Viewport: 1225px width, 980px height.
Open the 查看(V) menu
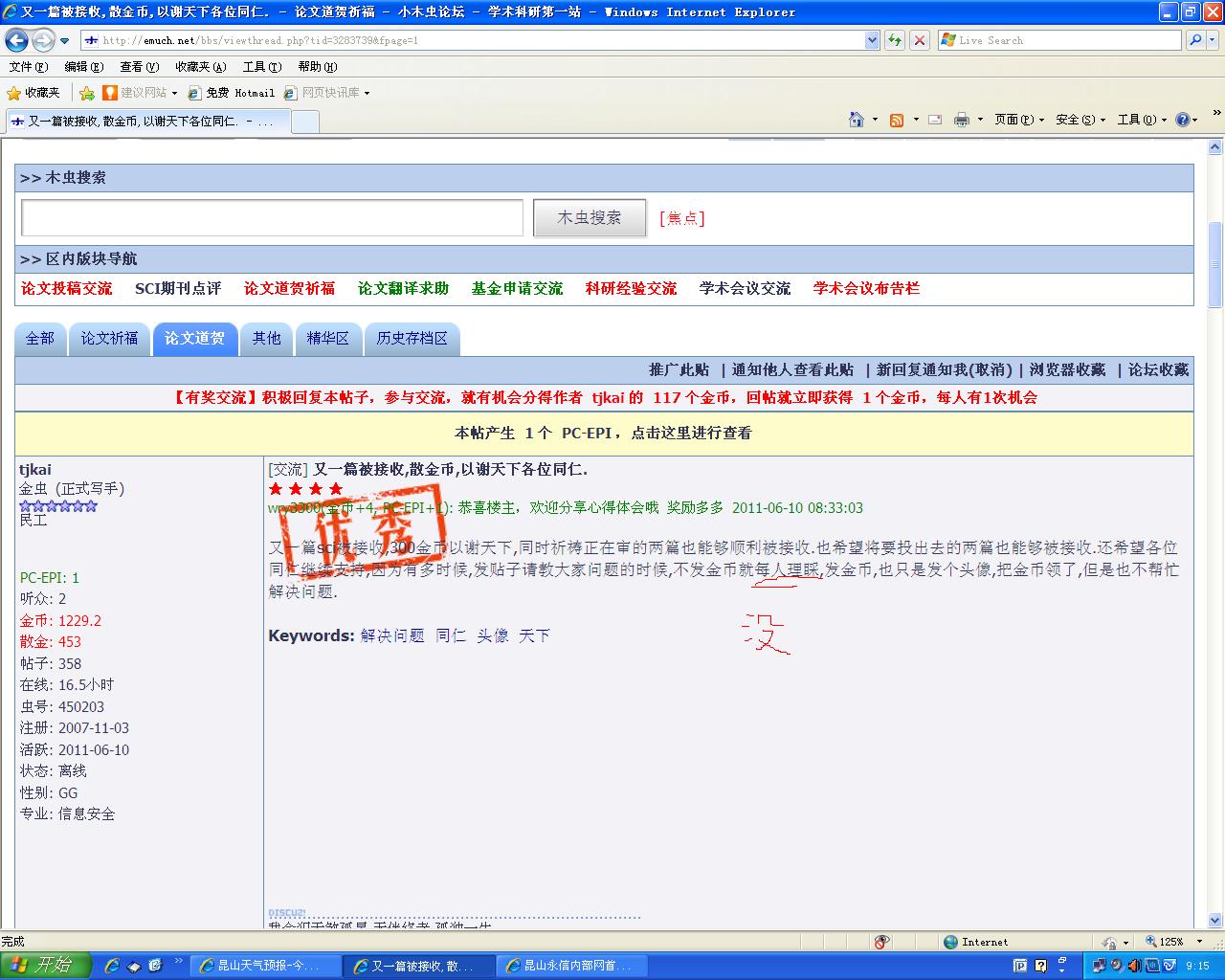pos(139,67)
